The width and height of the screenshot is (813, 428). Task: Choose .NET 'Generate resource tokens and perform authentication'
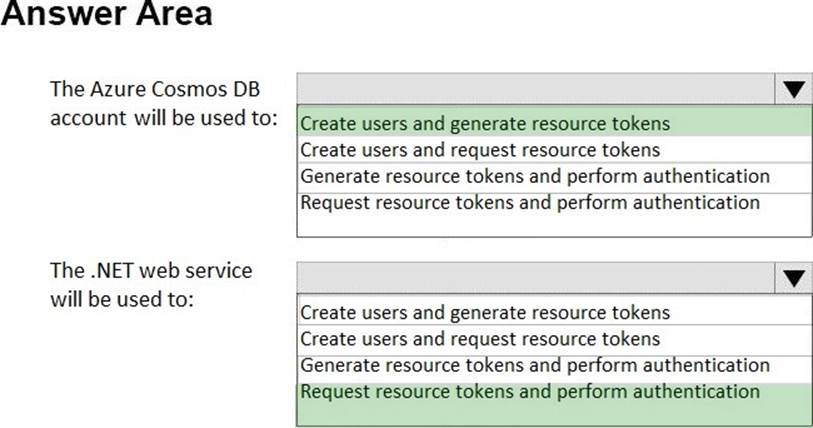tap(535, 365)
